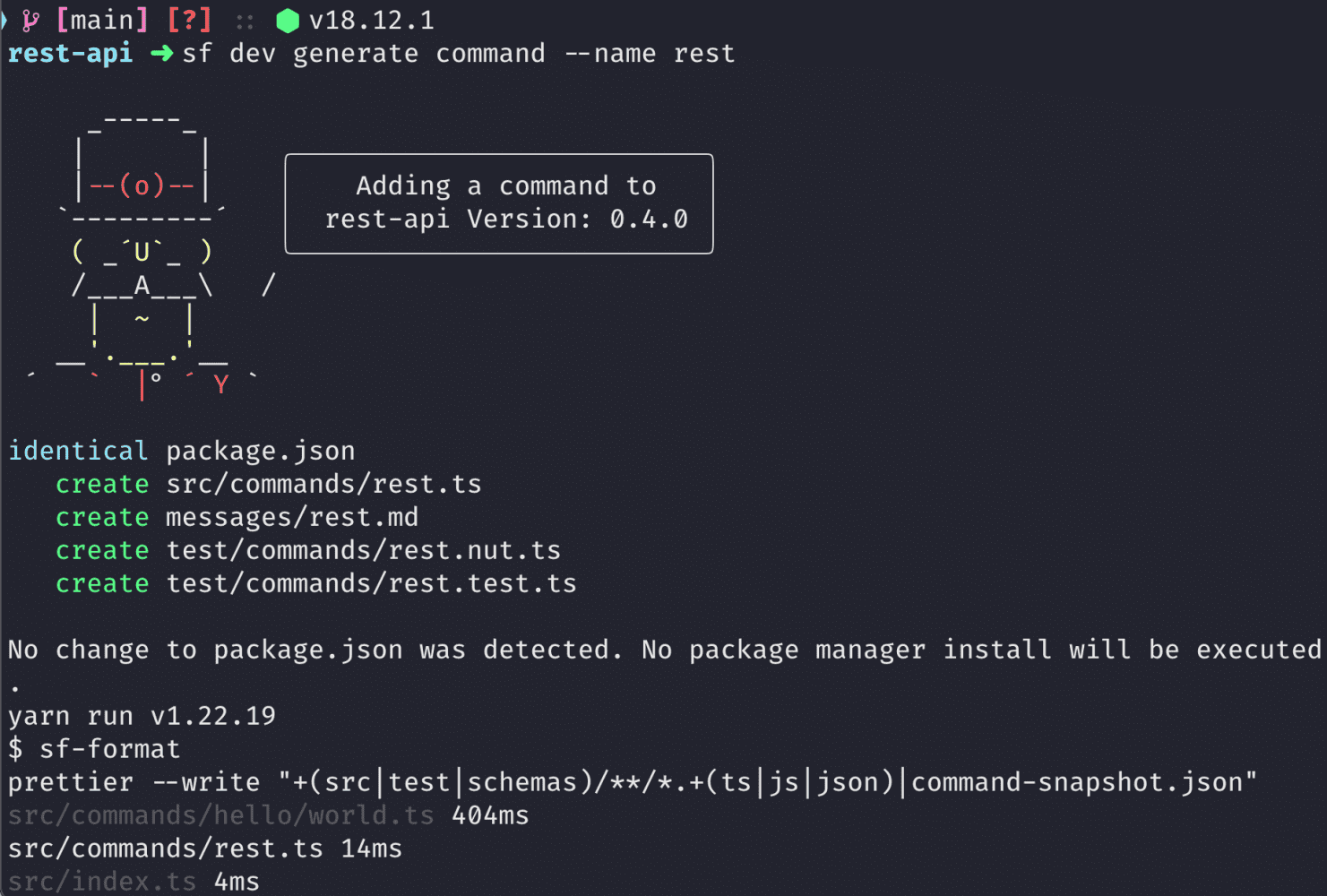This screenshot has height=896, width=1327.
Task: Click the red Y in the ASCII art
Action: click(220, 385)
